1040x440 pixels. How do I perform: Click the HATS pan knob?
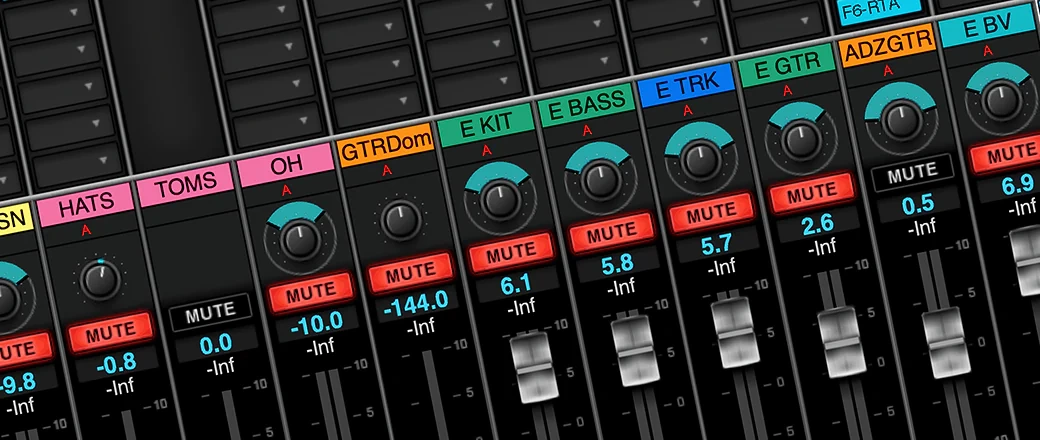pyautogui.click(x=100, y=279)
